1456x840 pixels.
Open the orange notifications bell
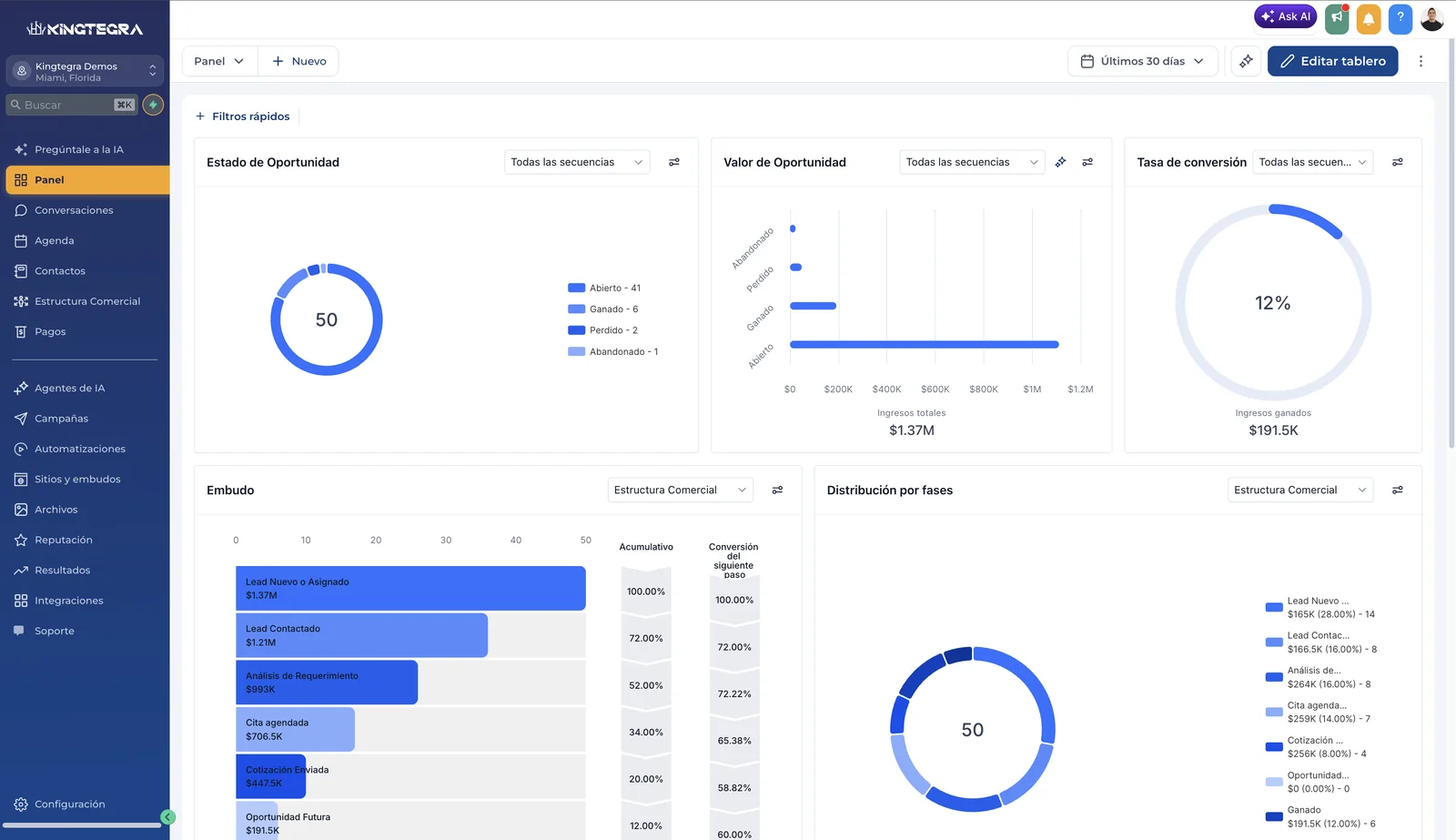(x=1369, y=18)
